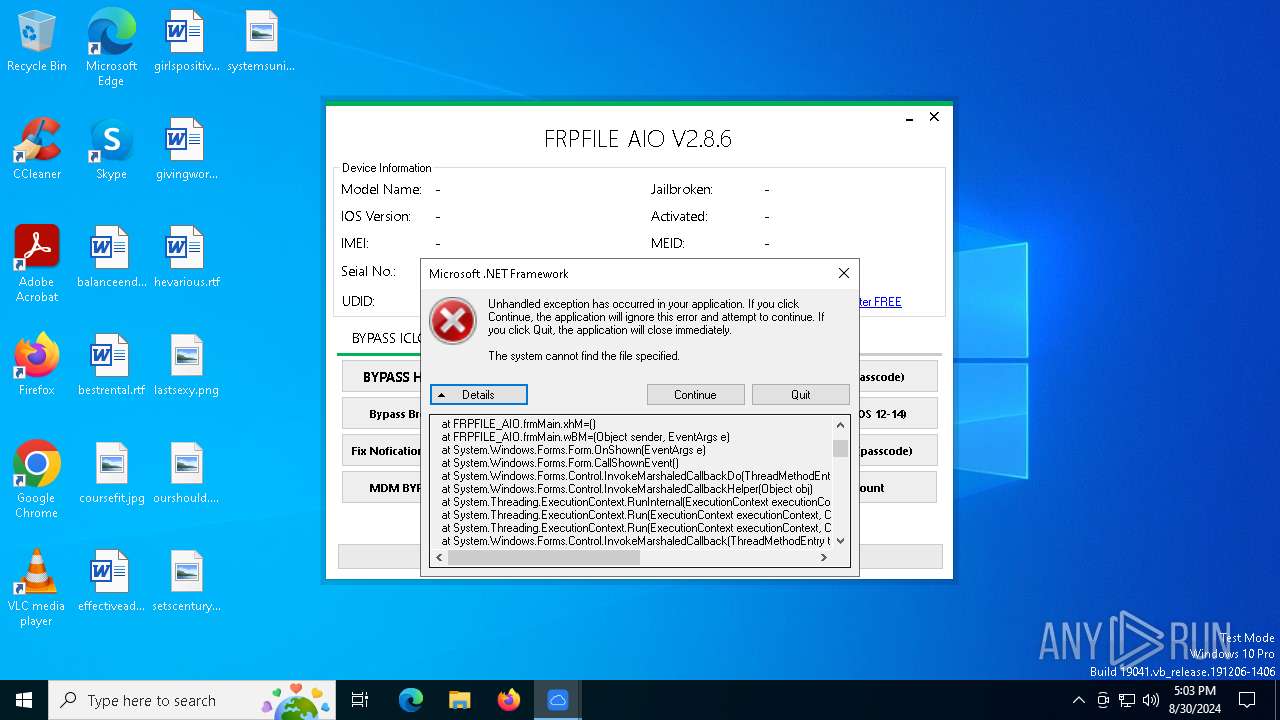Click the error dialog's red X icon

pos(453,321)
